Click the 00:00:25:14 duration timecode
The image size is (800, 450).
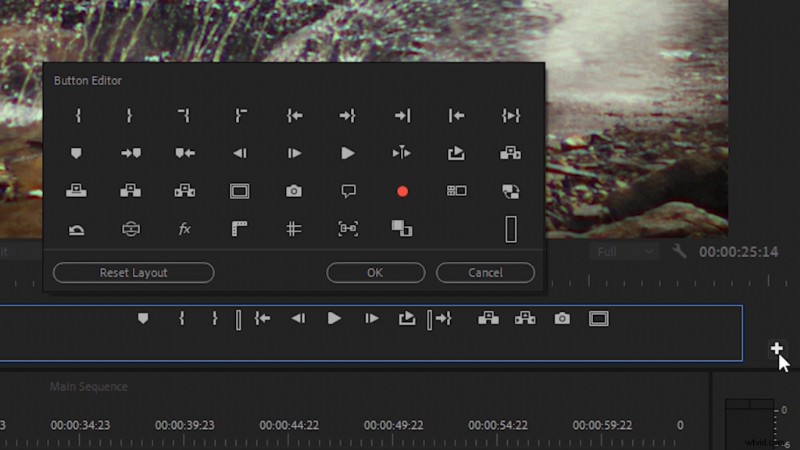739,252
